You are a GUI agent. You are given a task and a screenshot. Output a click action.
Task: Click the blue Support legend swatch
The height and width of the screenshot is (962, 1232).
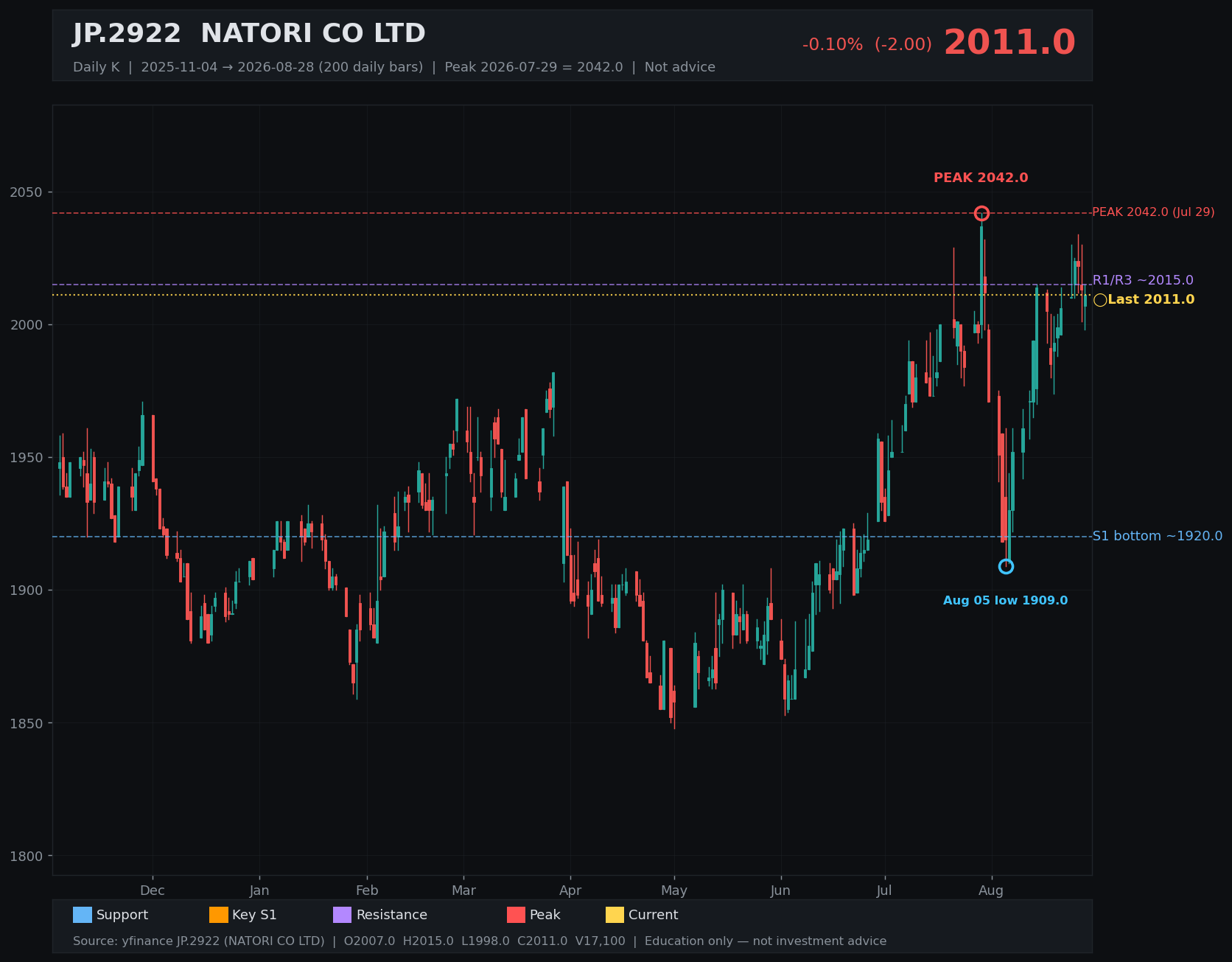pyautogui.click(x=83, y=915)
